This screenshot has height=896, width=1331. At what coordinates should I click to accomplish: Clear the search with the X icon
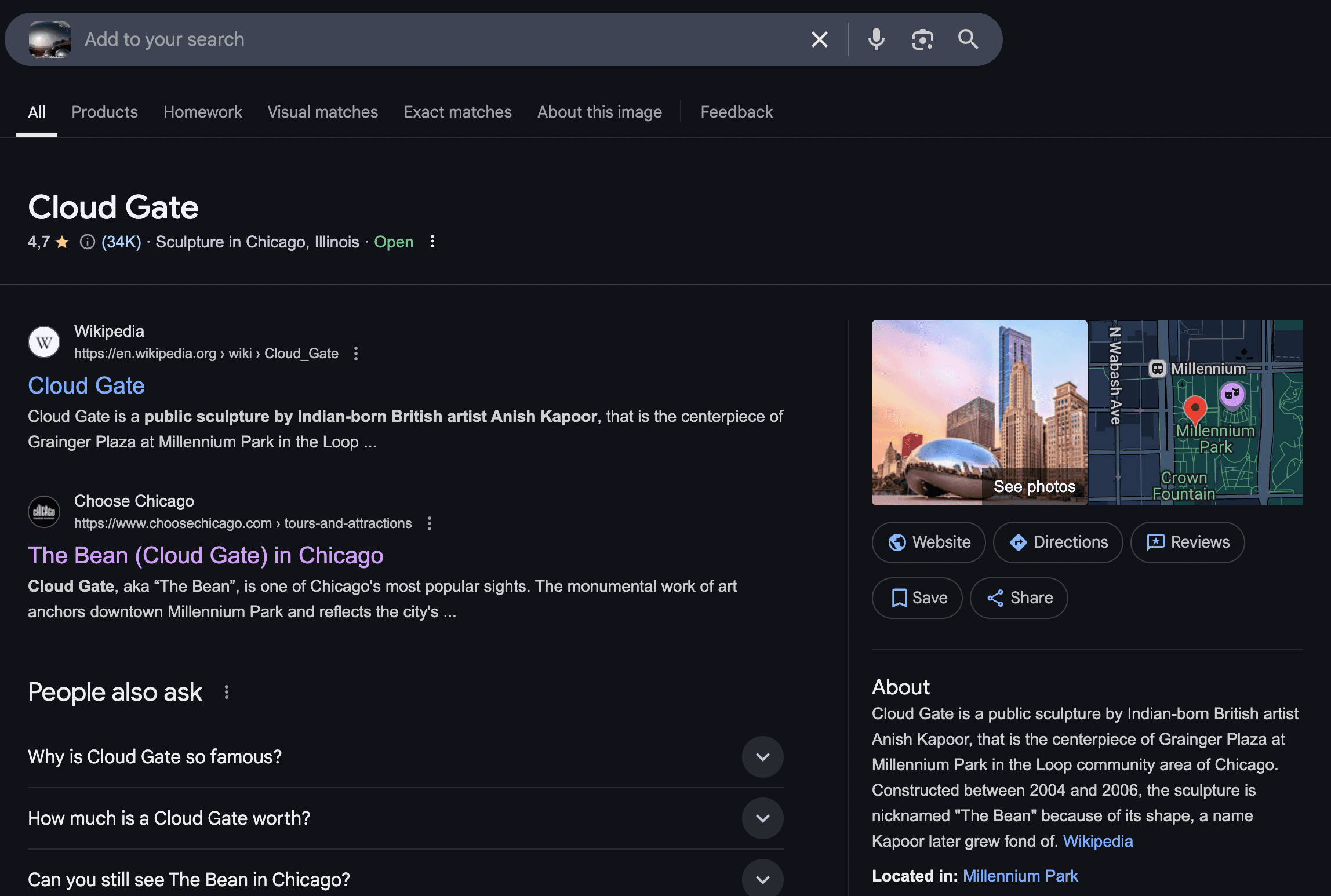click(x=819, y=39)
